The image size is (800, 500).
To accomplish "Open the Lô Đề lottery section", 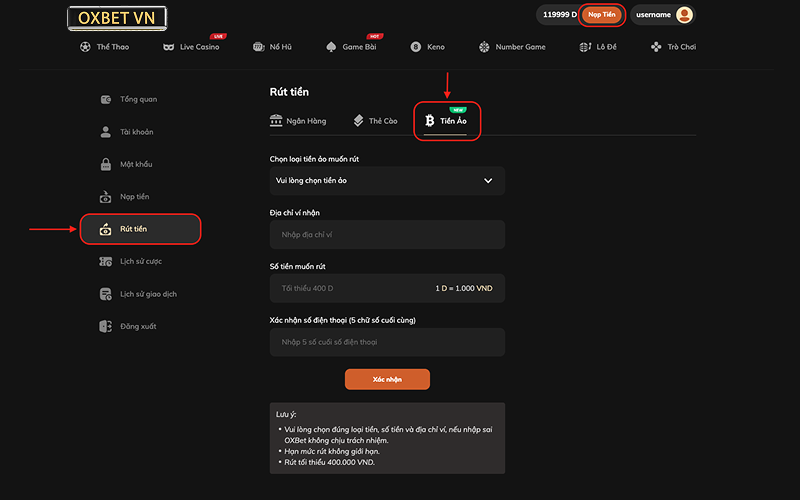I will [598, 47].
